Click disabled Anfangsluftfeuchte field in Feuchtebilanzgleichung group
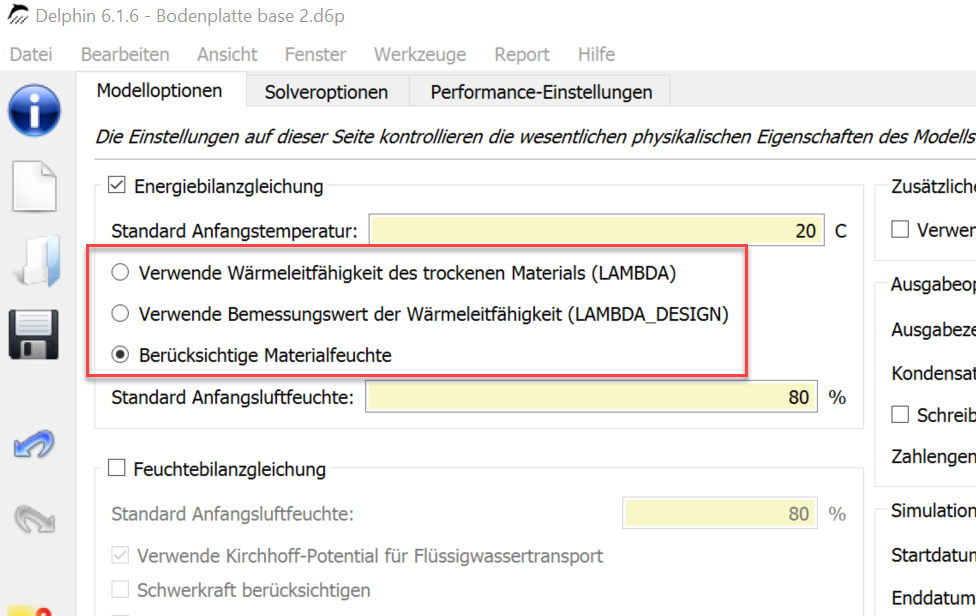Image resolution: width=976 pixels, height=616 pixels. tap(720, 513)
